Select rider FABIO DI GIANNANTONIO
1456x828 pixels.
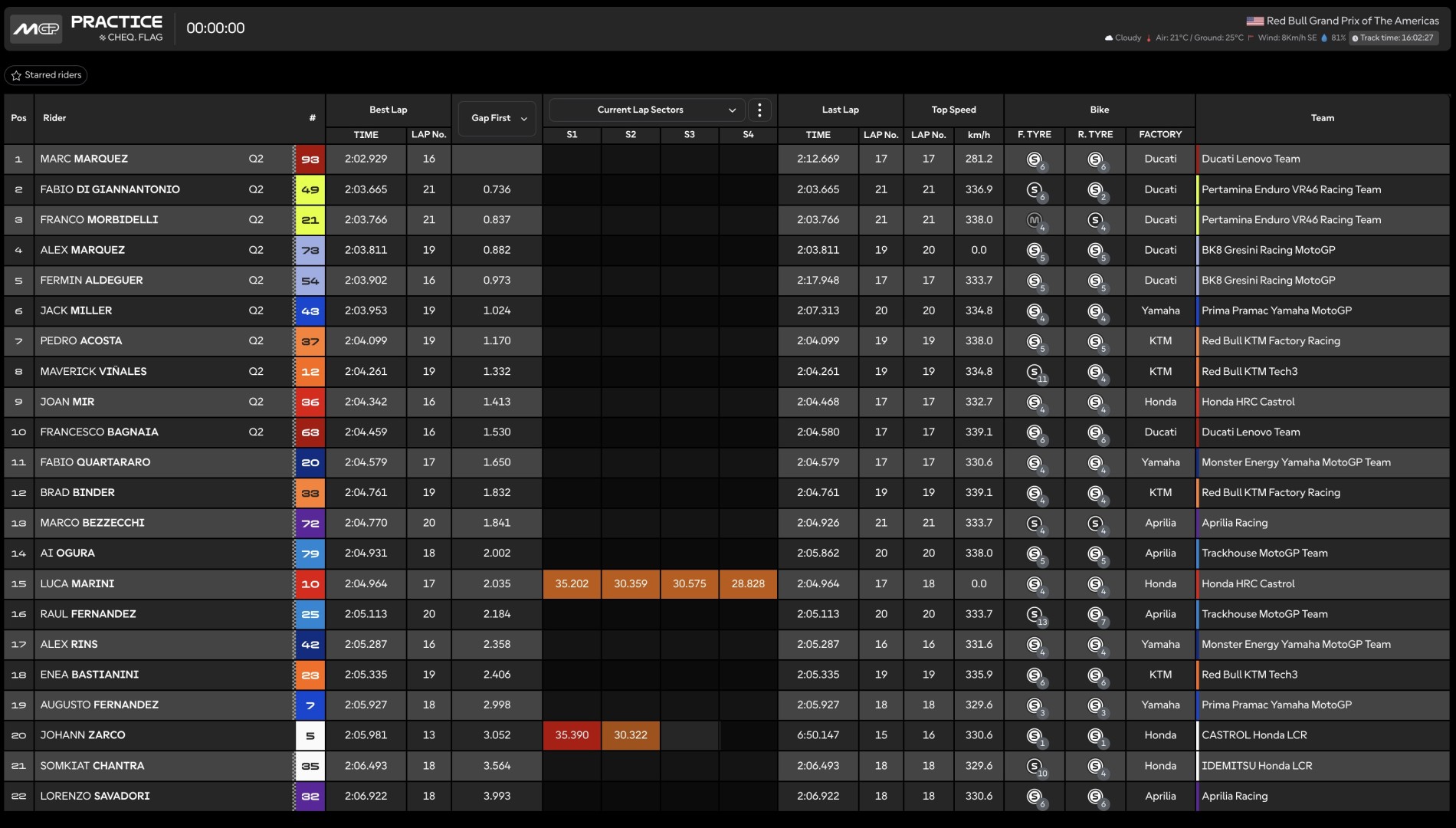click(110, 189)
